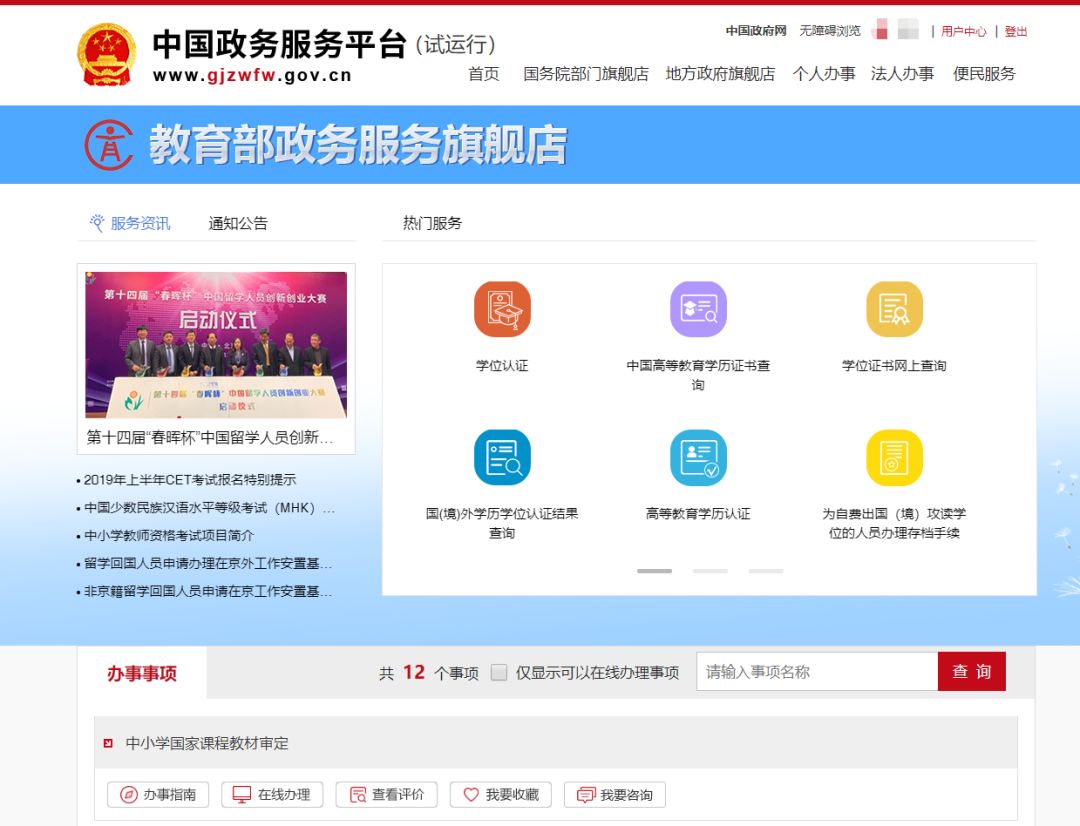The width and height of the screenshot is (1080, 826).
Task: Switch to 服务资讯 tab
Action: (140, 223)
